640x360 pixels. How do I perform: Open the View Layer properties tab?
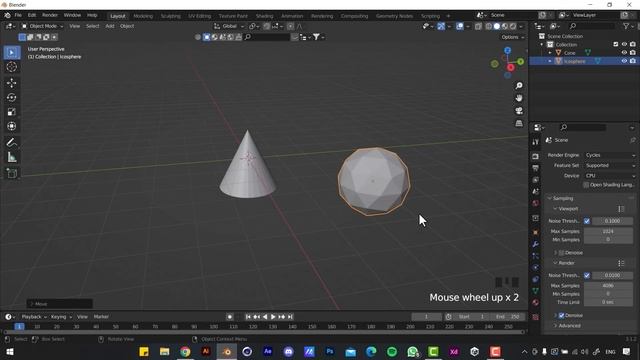point(536,180)
